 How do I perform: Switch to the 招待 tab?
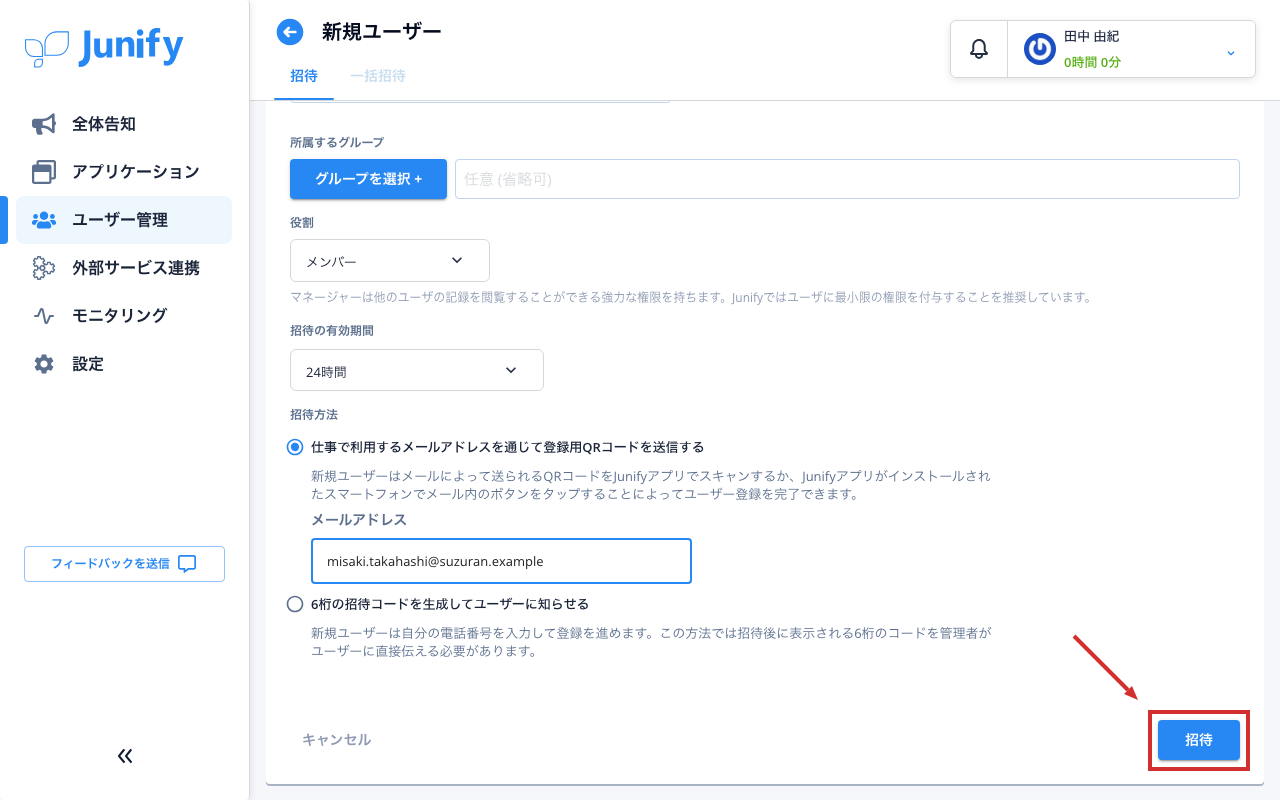(304, 76)
